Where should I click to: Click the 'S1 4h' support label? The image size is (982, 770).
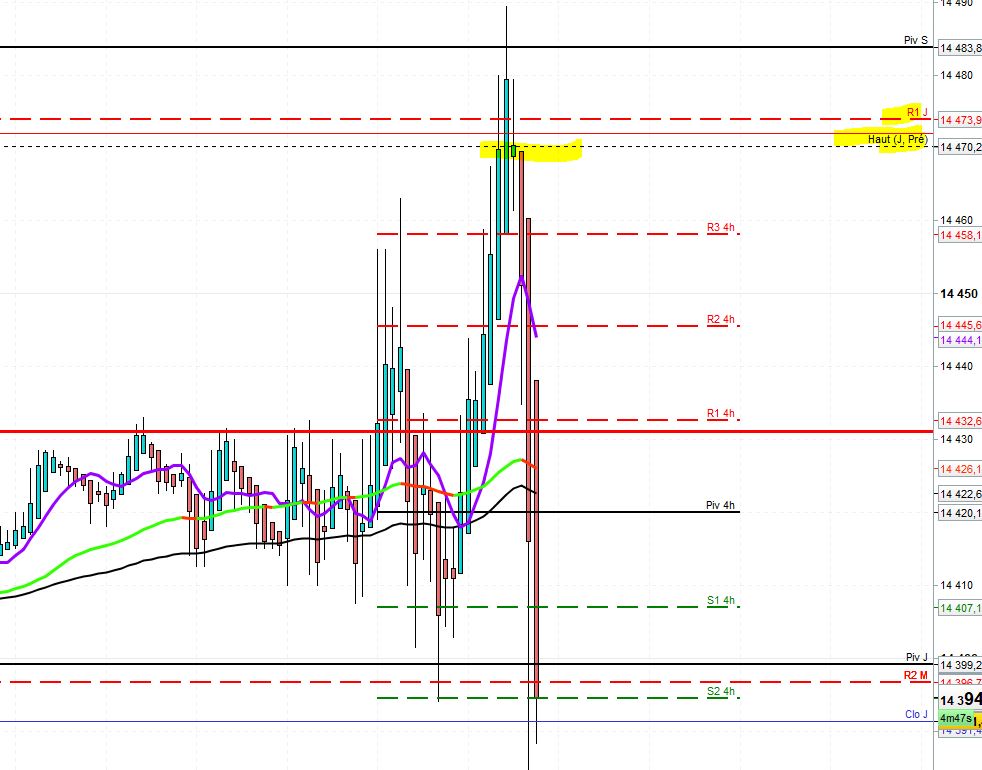[x=721, y=600]
